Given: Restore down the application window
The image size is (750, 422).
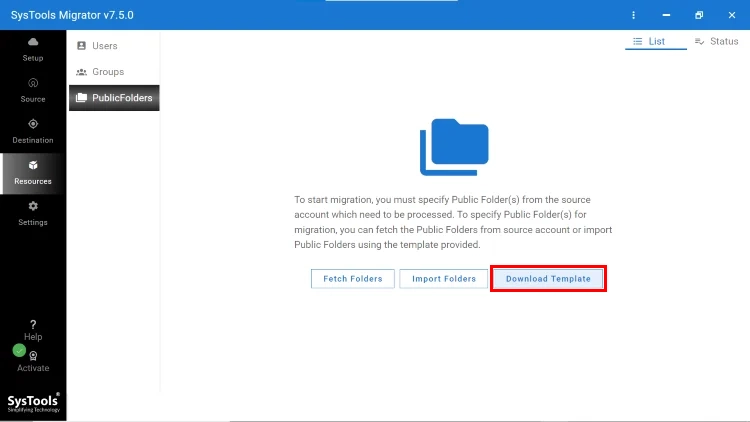Looking at the screenshot, I should point(699,15).
